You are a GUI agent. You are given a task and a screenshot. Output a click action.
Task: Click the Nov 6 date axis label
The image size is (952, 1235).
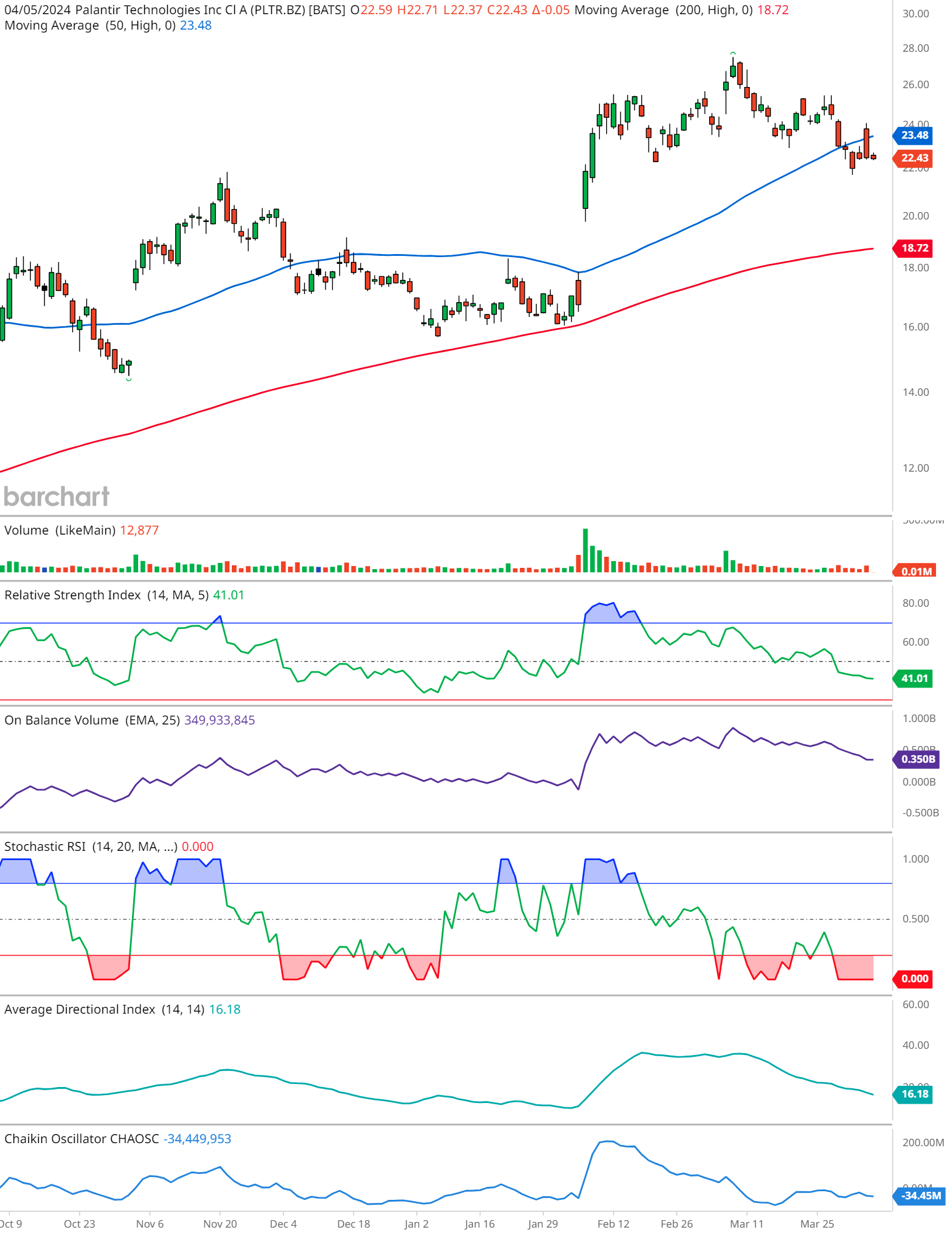click(x=150, y=1225)
